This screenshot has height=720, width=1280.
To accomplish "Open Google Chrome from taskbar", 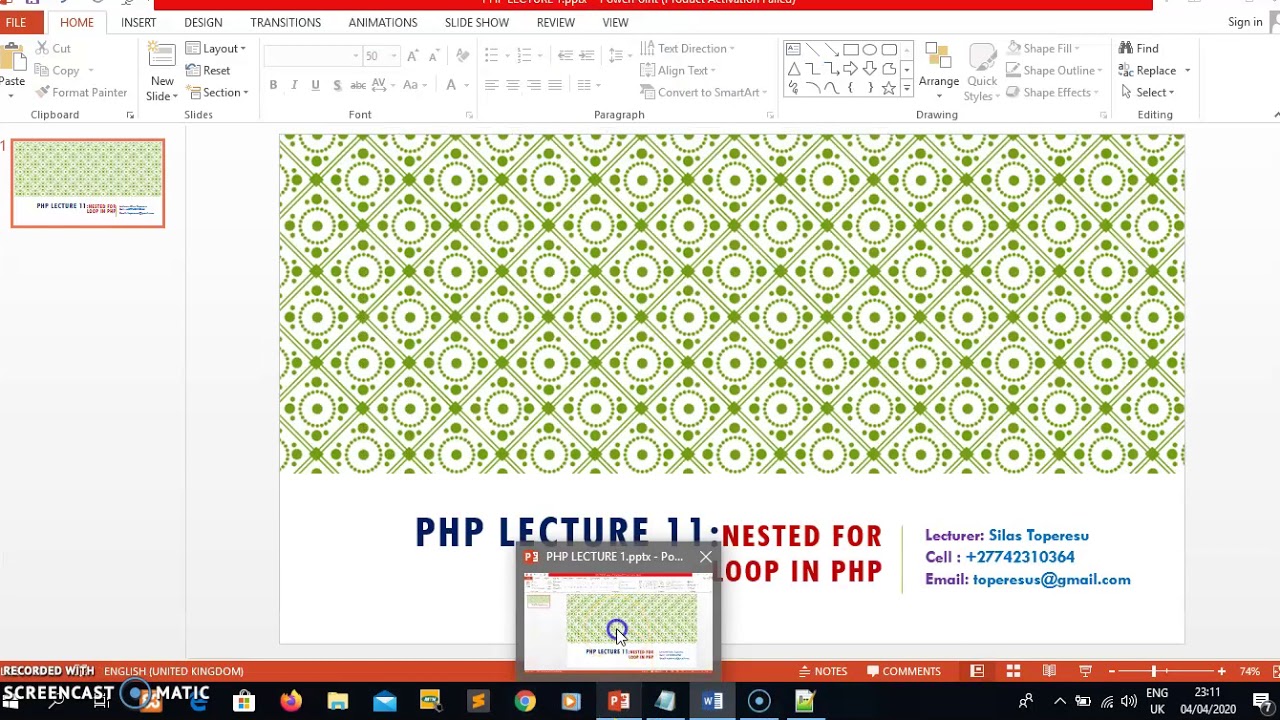I will 524,702.
